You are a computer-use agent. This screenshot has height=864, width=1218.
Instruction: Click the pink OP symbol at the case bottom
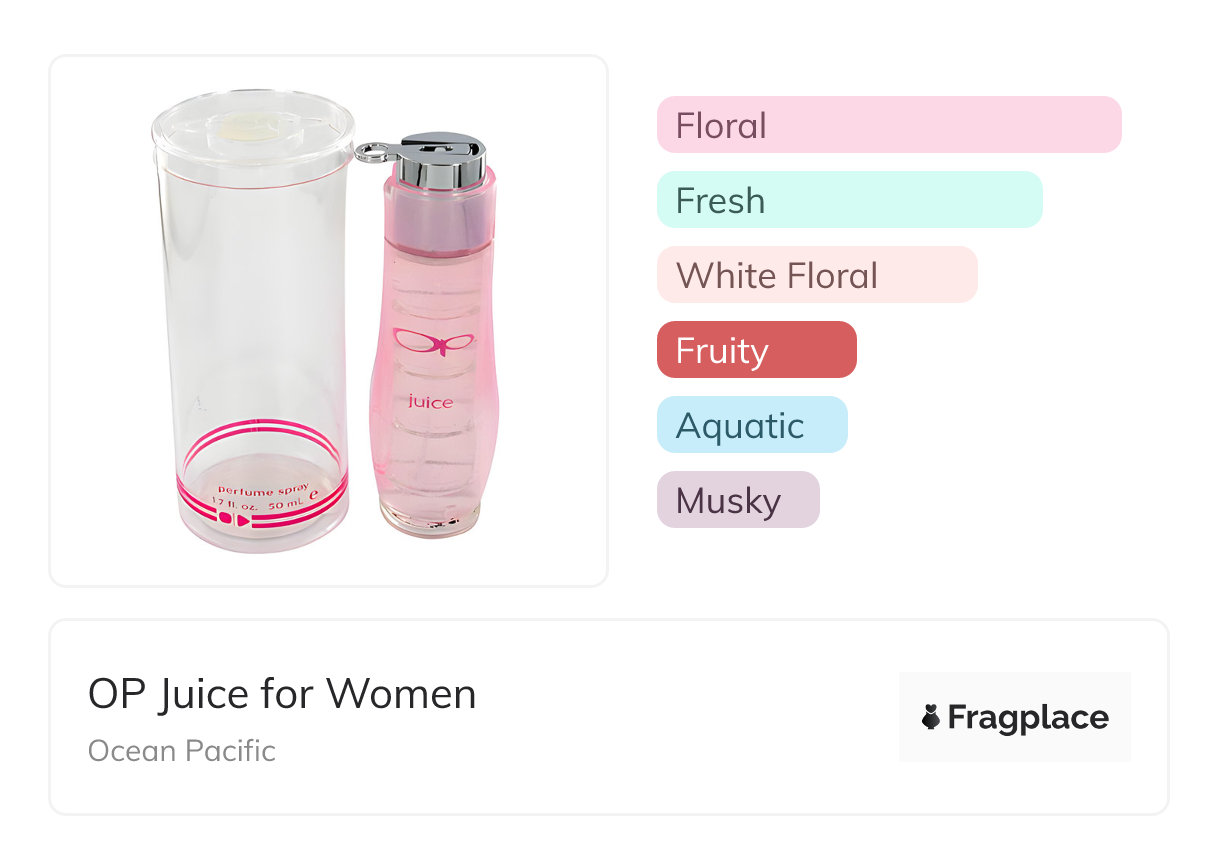(235, 520)
